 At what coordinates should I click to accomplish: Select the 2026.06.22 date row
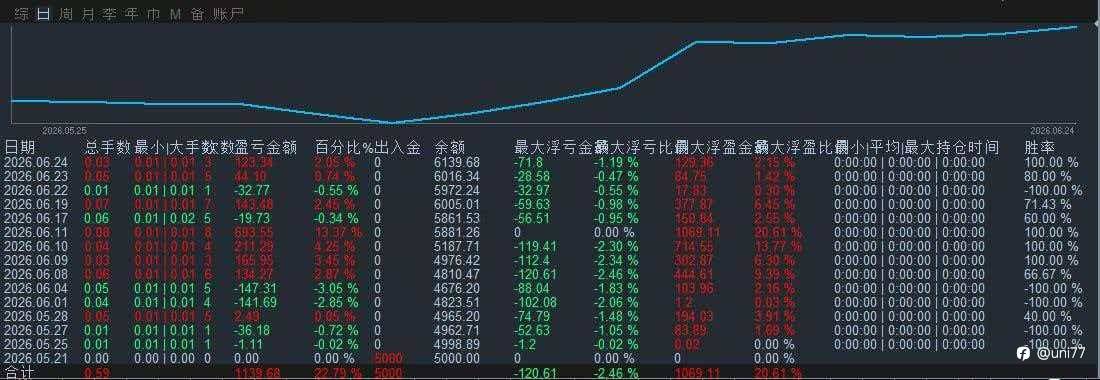pyautogui.click(x=36, y=190)
